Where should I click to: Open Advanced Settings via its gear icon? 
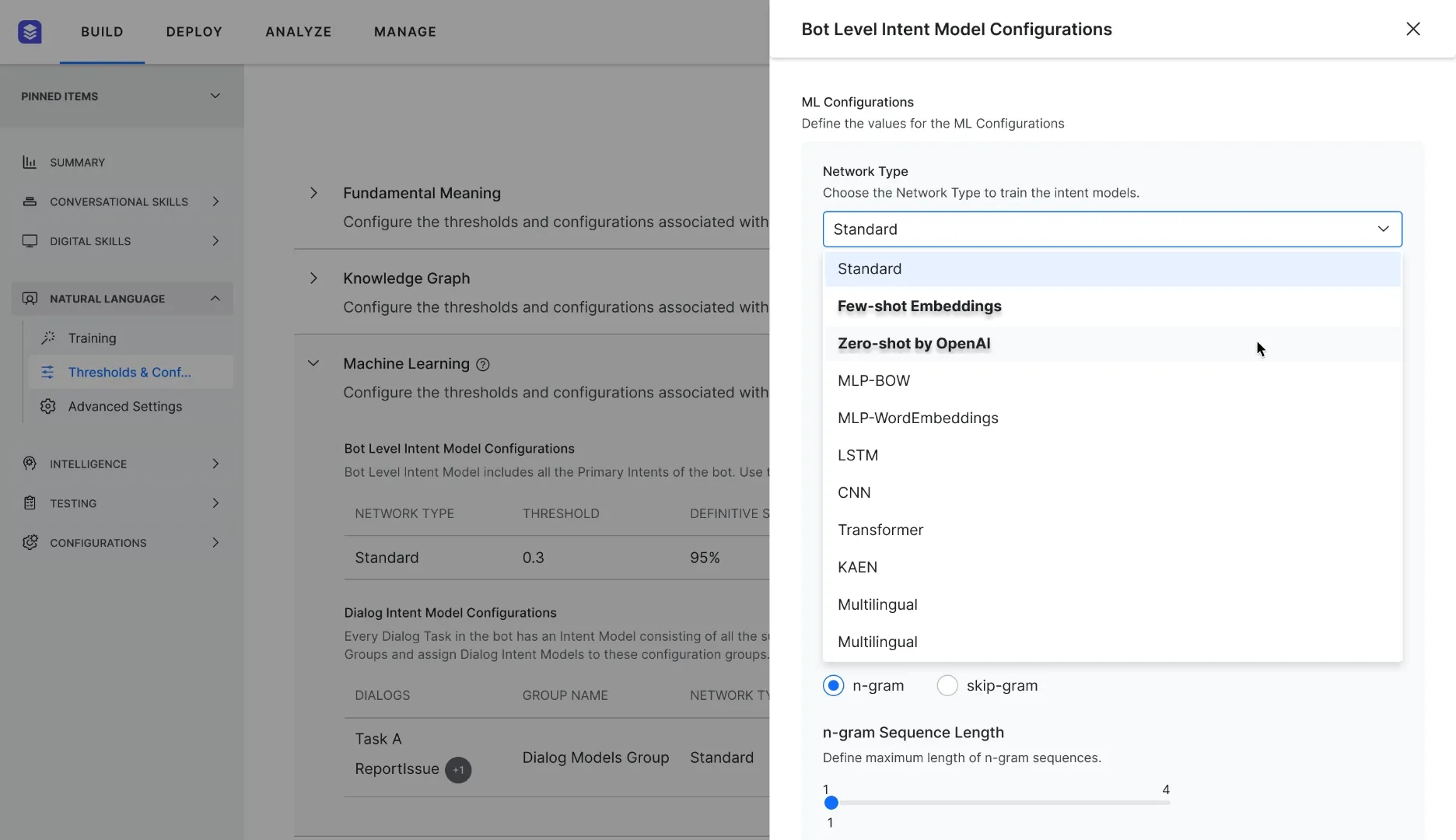(48, 406)
